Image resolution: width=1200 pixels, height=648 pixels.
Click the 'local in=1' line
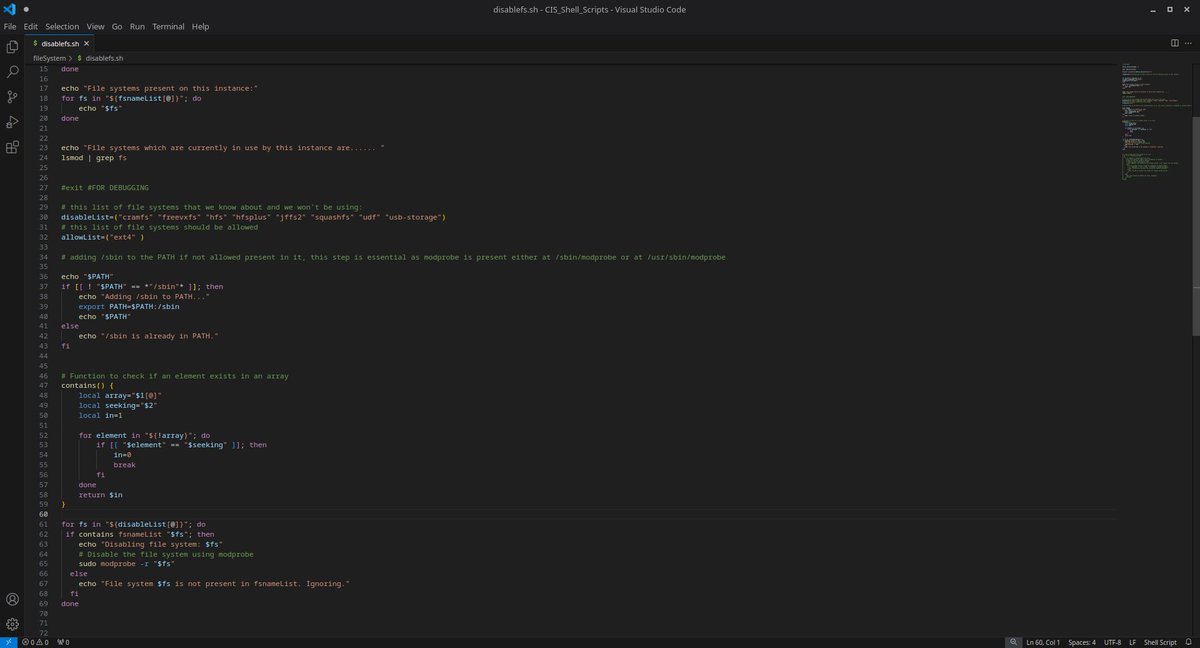point(103,415)
